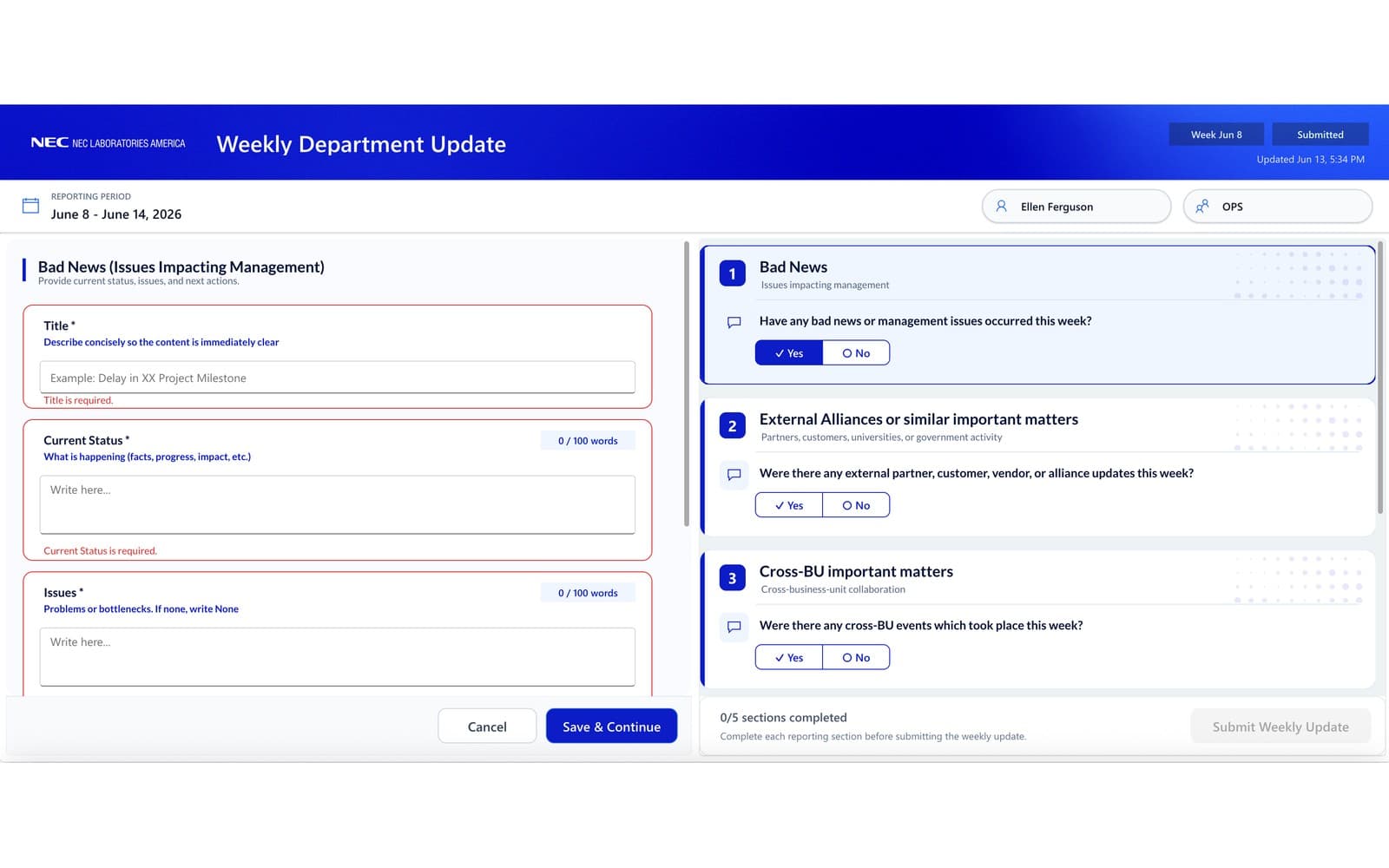Select Yes for cross-BU events question
This screenshot has width=1389, height=868.
[x=789, y=657]
